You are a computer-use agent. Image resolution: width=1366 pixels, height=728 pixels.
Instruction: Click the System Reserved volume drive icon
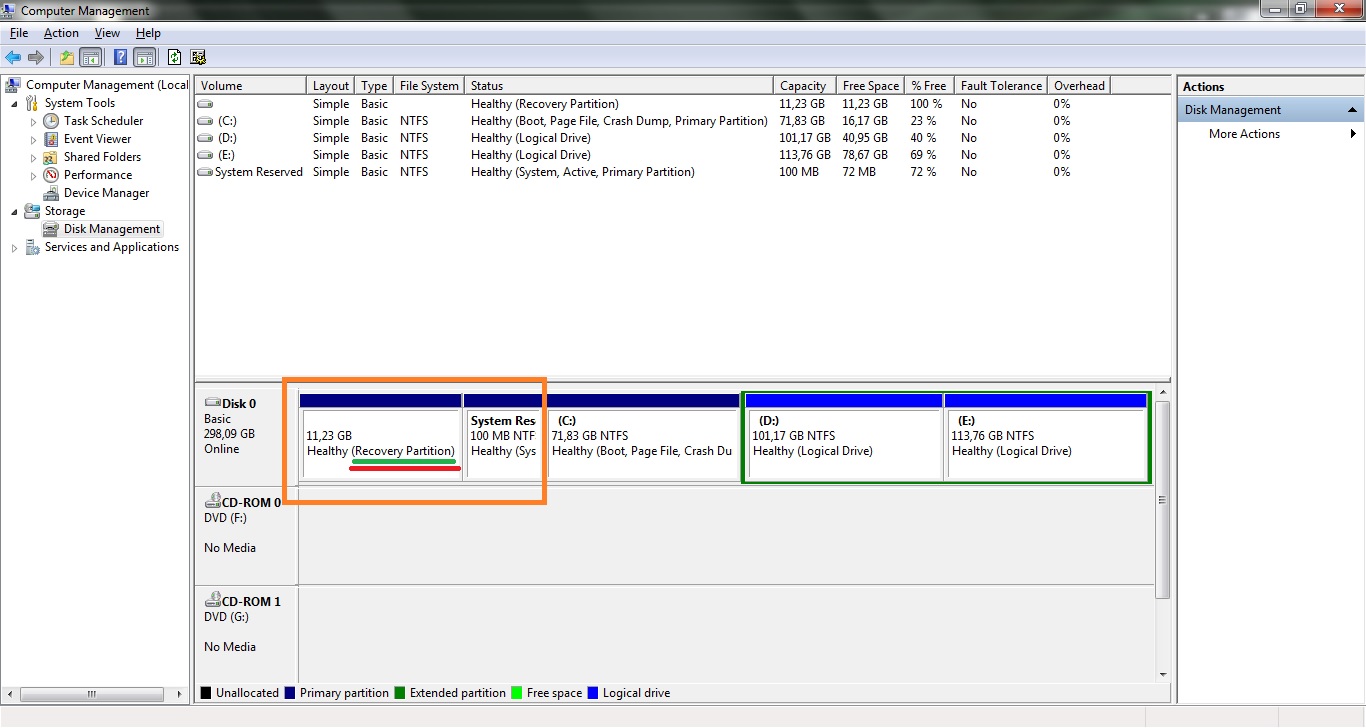tap(205, 172)
